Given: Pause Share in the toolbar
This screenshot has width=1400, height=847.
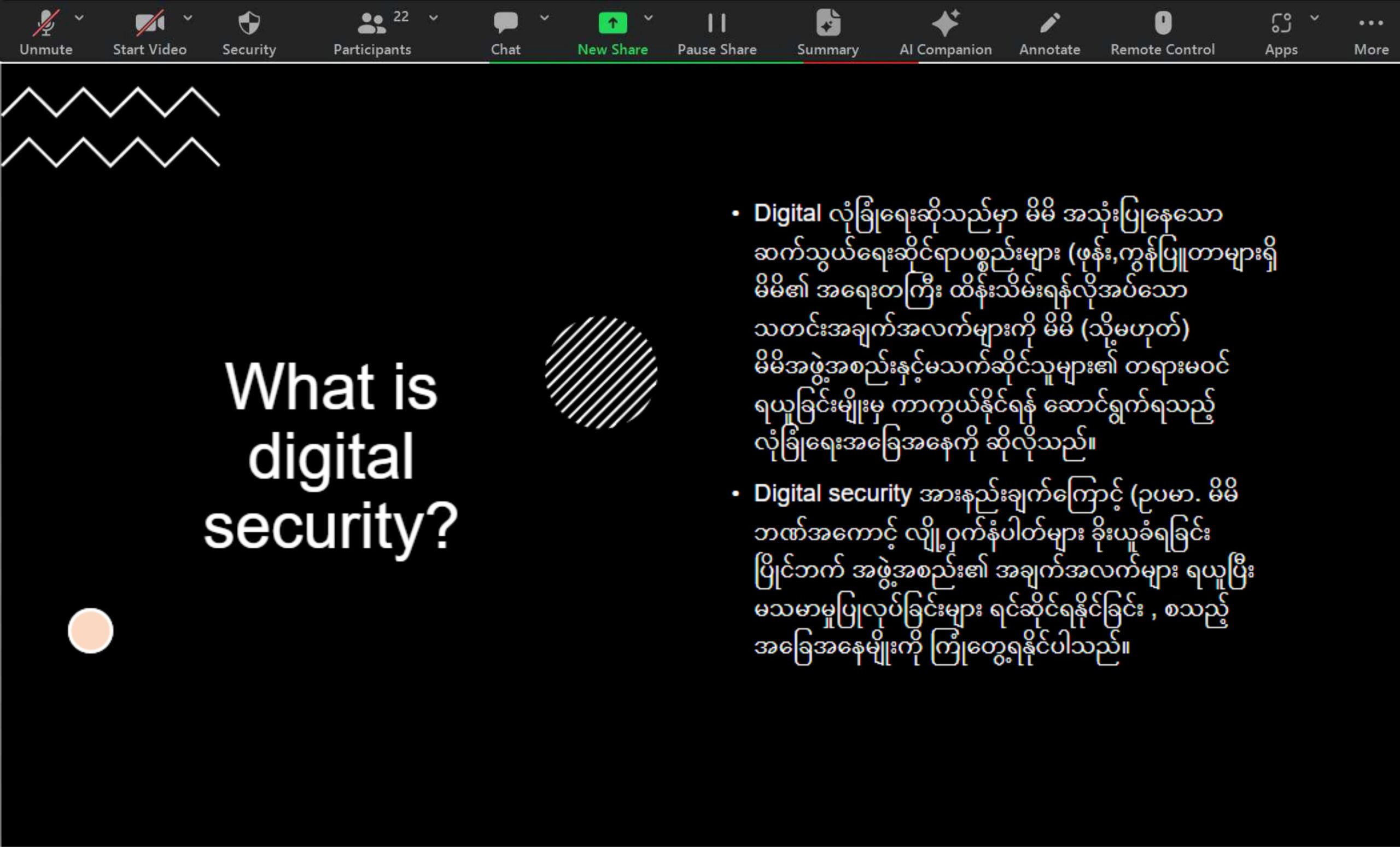Looking at the screenshot, I should coord(716,24).
